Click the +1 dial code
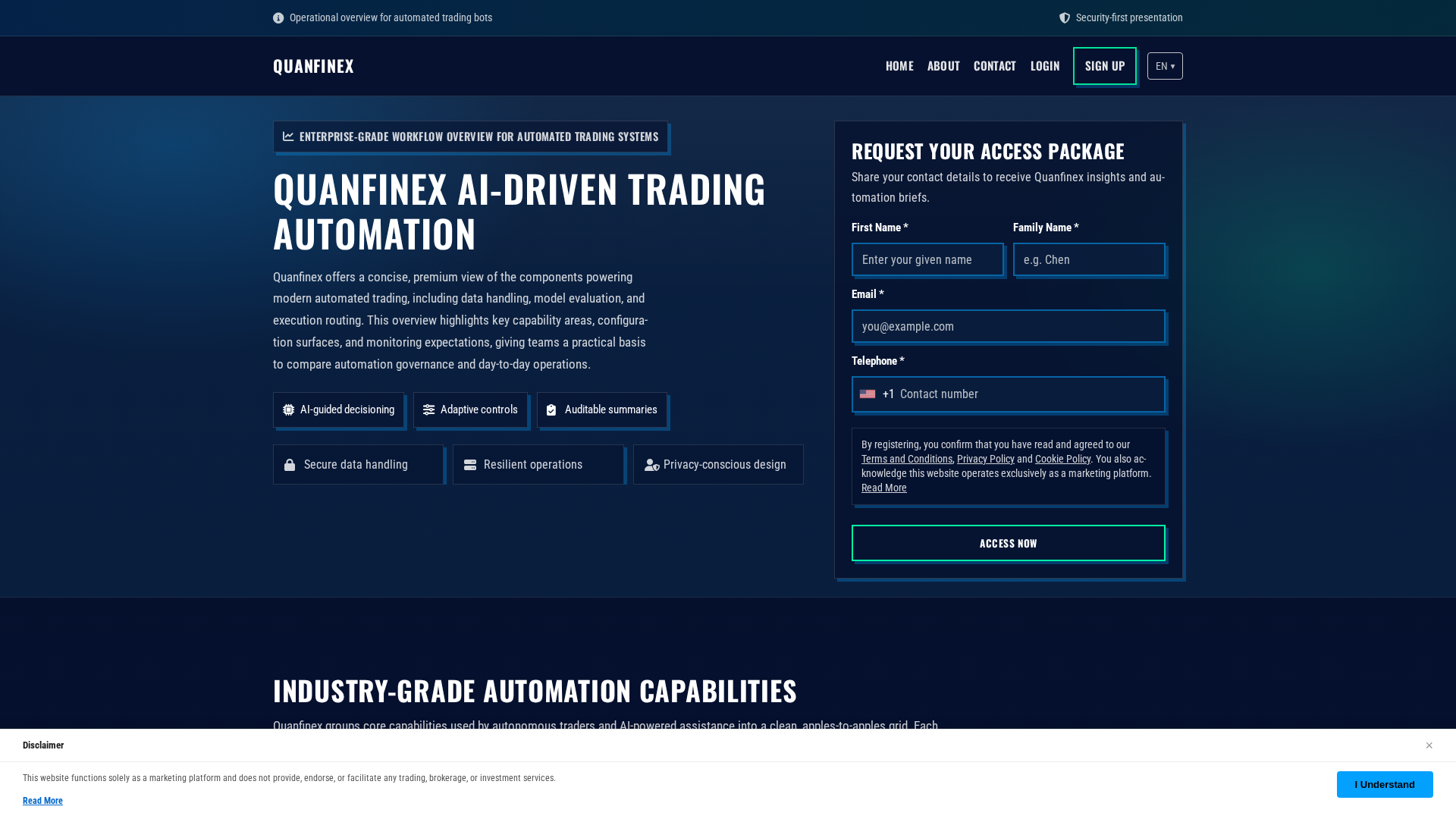Screen dimensions: 1456x819 point(889,394)
